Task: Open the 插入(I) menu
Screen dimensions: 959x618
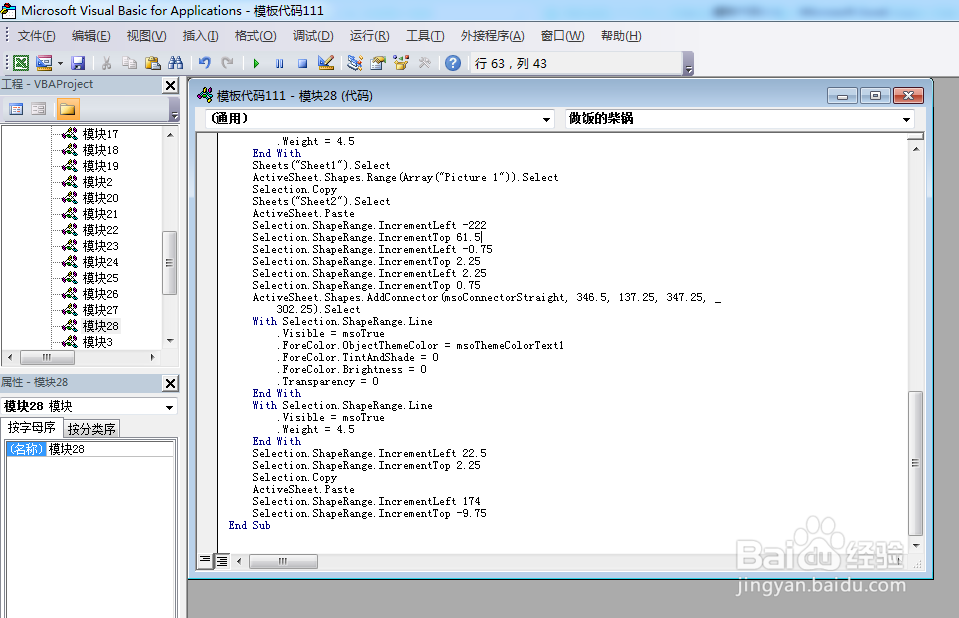Action: coord(201,36)
